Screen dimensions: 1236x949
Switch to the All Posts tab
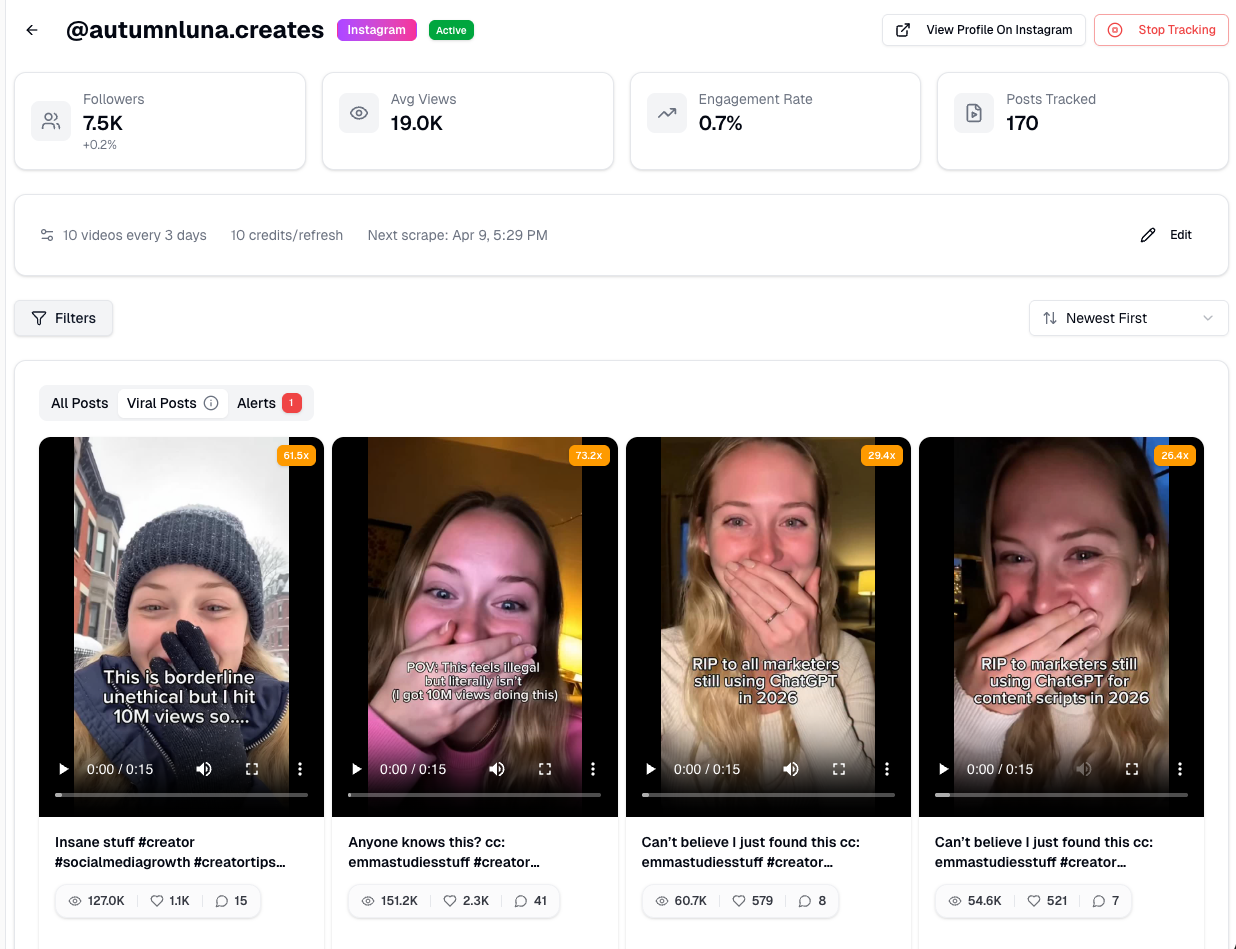[79, 403]
